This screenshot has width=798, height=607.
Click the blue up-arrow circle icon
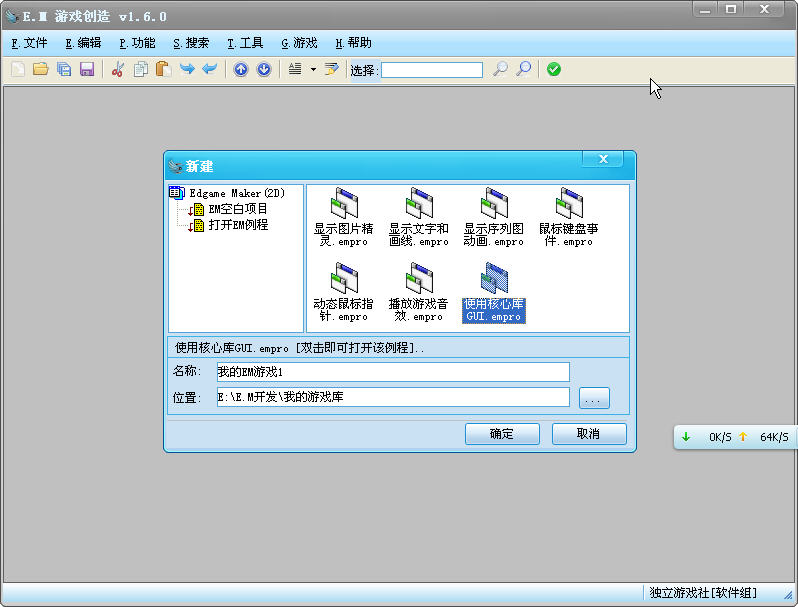(241, 69)
